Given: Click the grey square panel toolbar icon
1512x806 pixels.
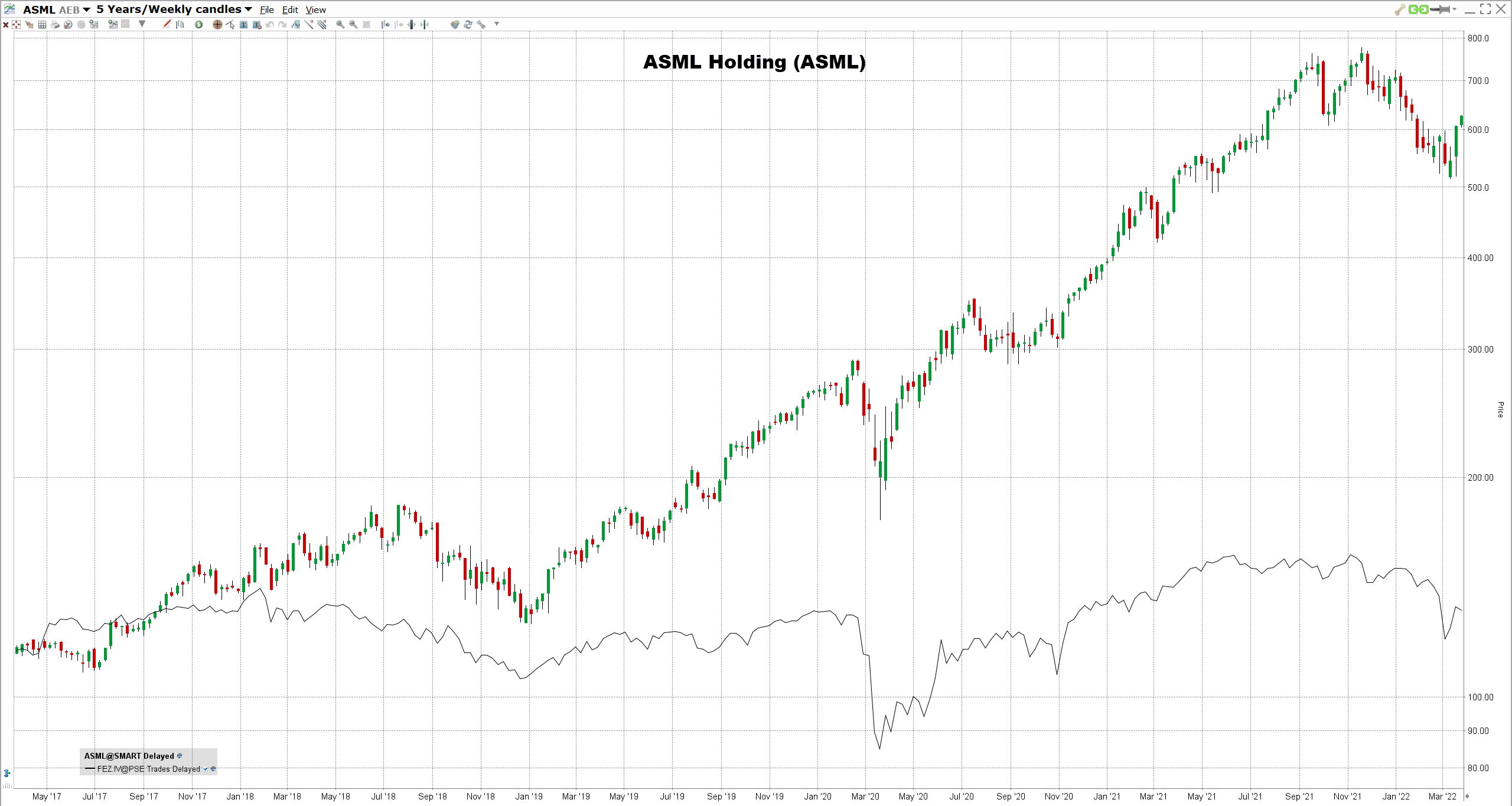Looking at the screenshot, I should 125,24.
